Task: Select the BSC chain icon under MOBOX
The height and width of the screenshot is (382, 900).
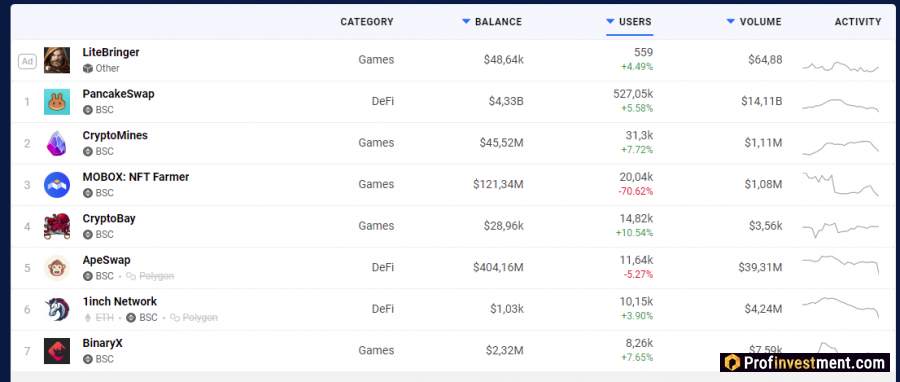Action: coord(88,193)
